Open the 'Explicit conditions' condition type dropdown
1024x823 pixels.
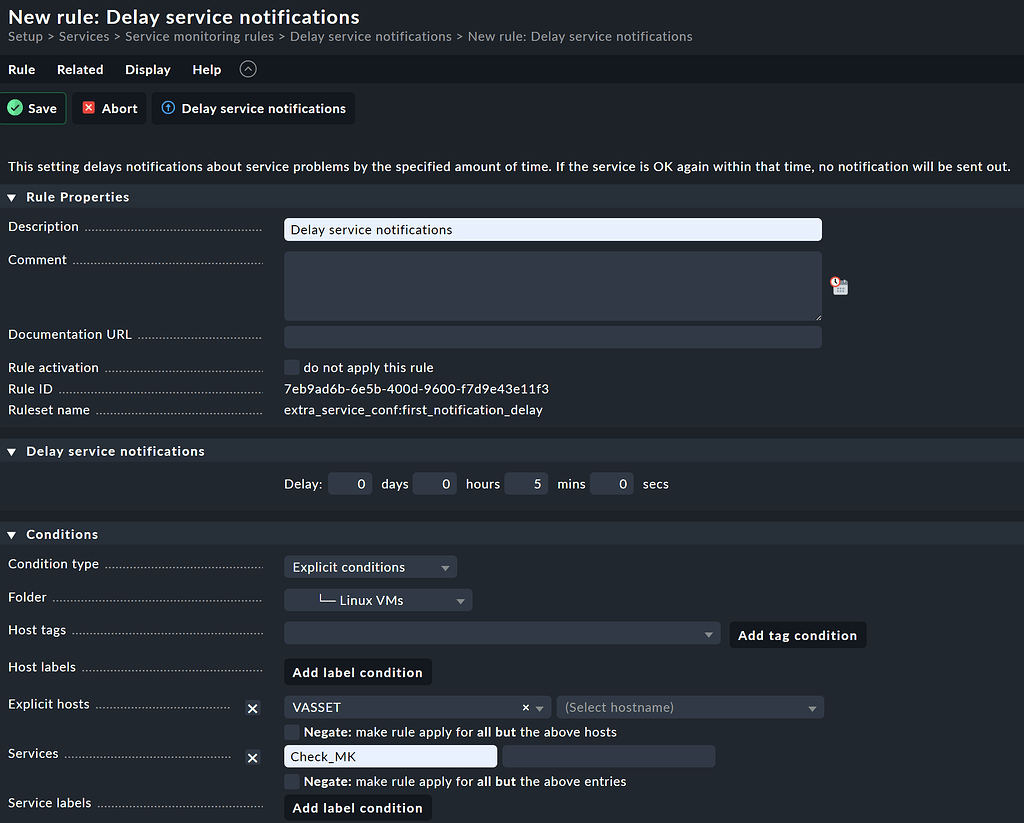point(370,566)
